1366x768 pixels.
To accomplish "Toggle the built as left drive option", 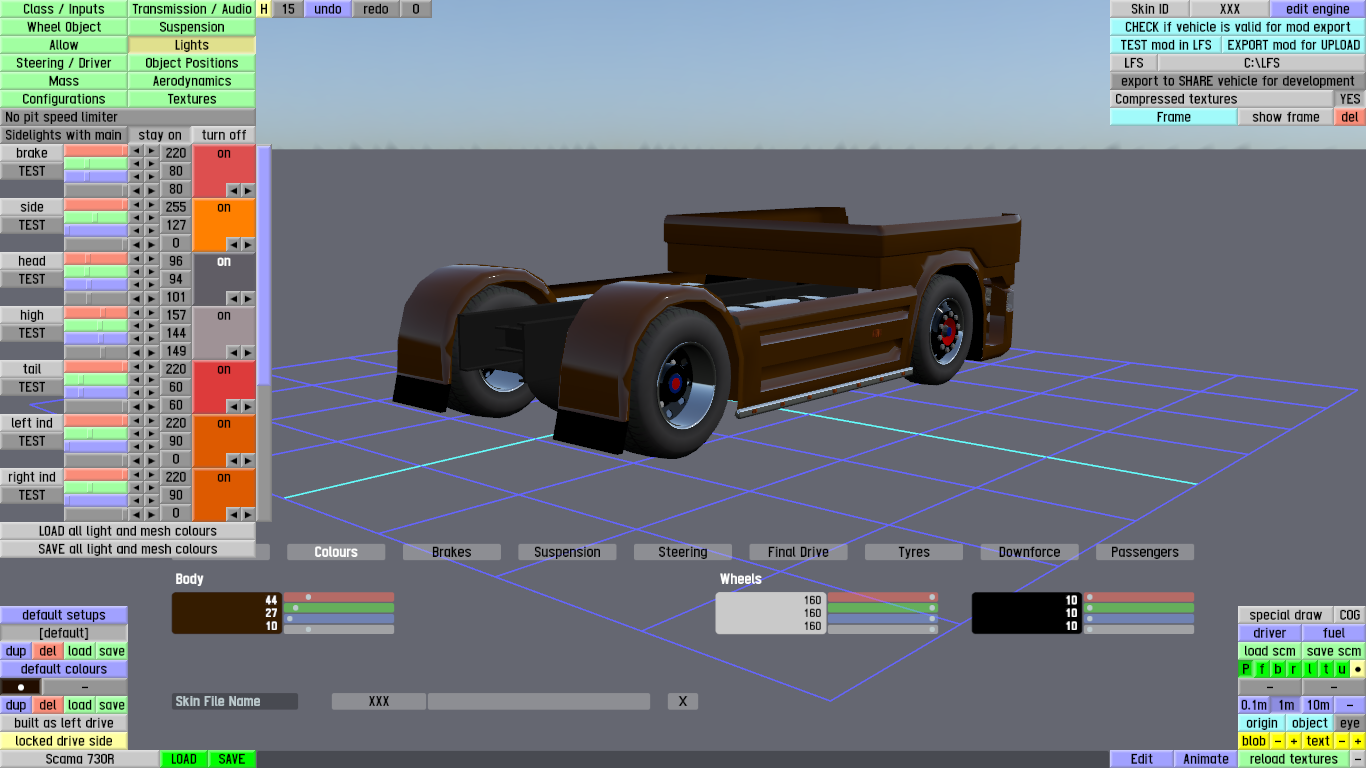I will pyautogui.click(x=64, y=723).
